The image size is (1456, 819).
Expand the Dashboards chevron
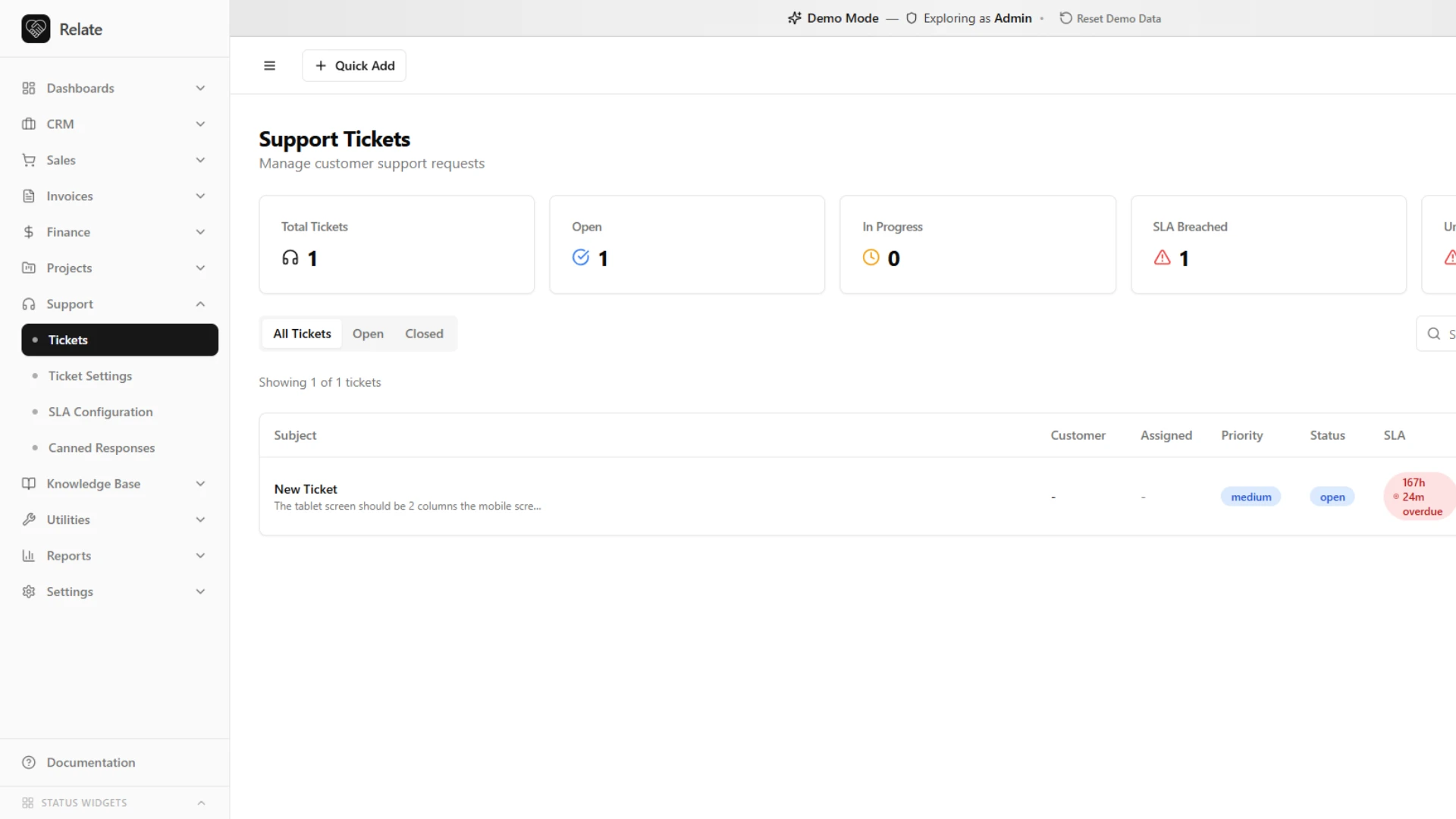click(x=200, y=88)
